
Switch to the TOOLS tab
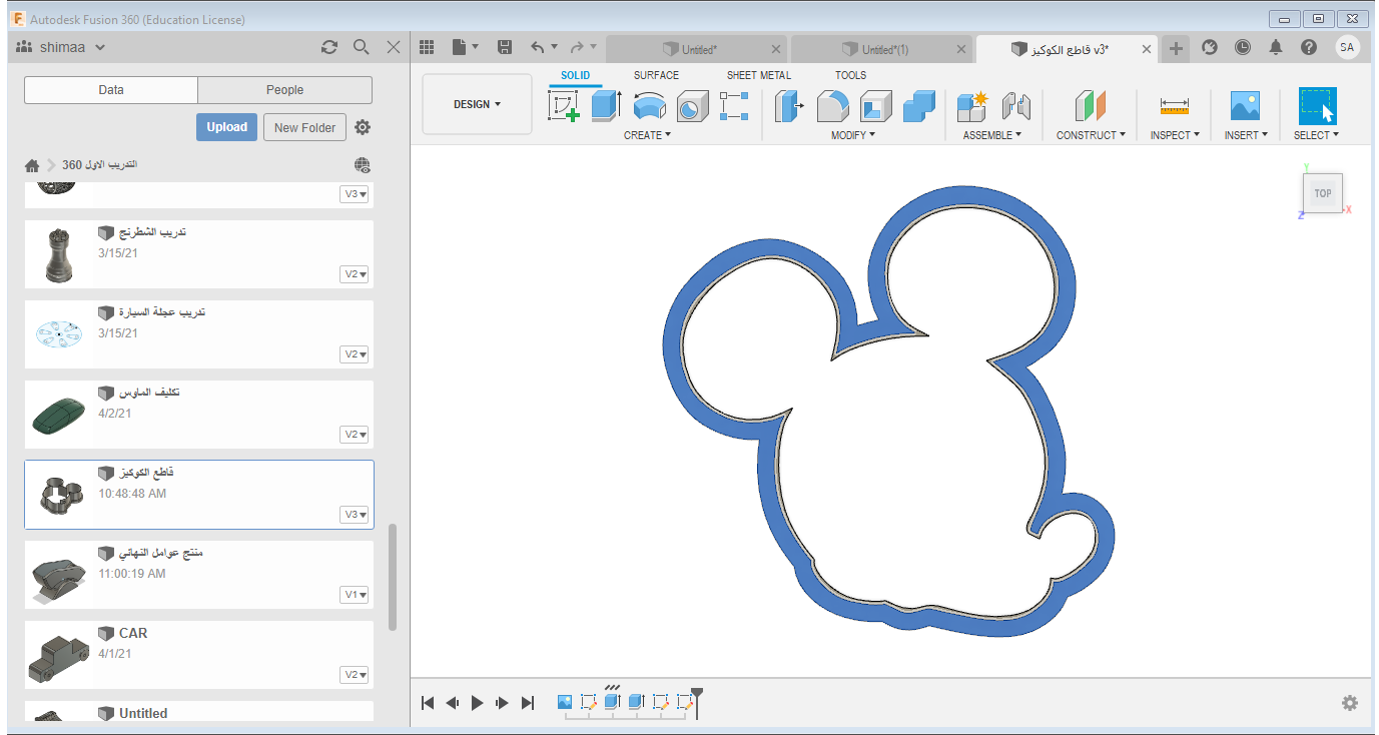pyautogui.click(x=851, y=75)
